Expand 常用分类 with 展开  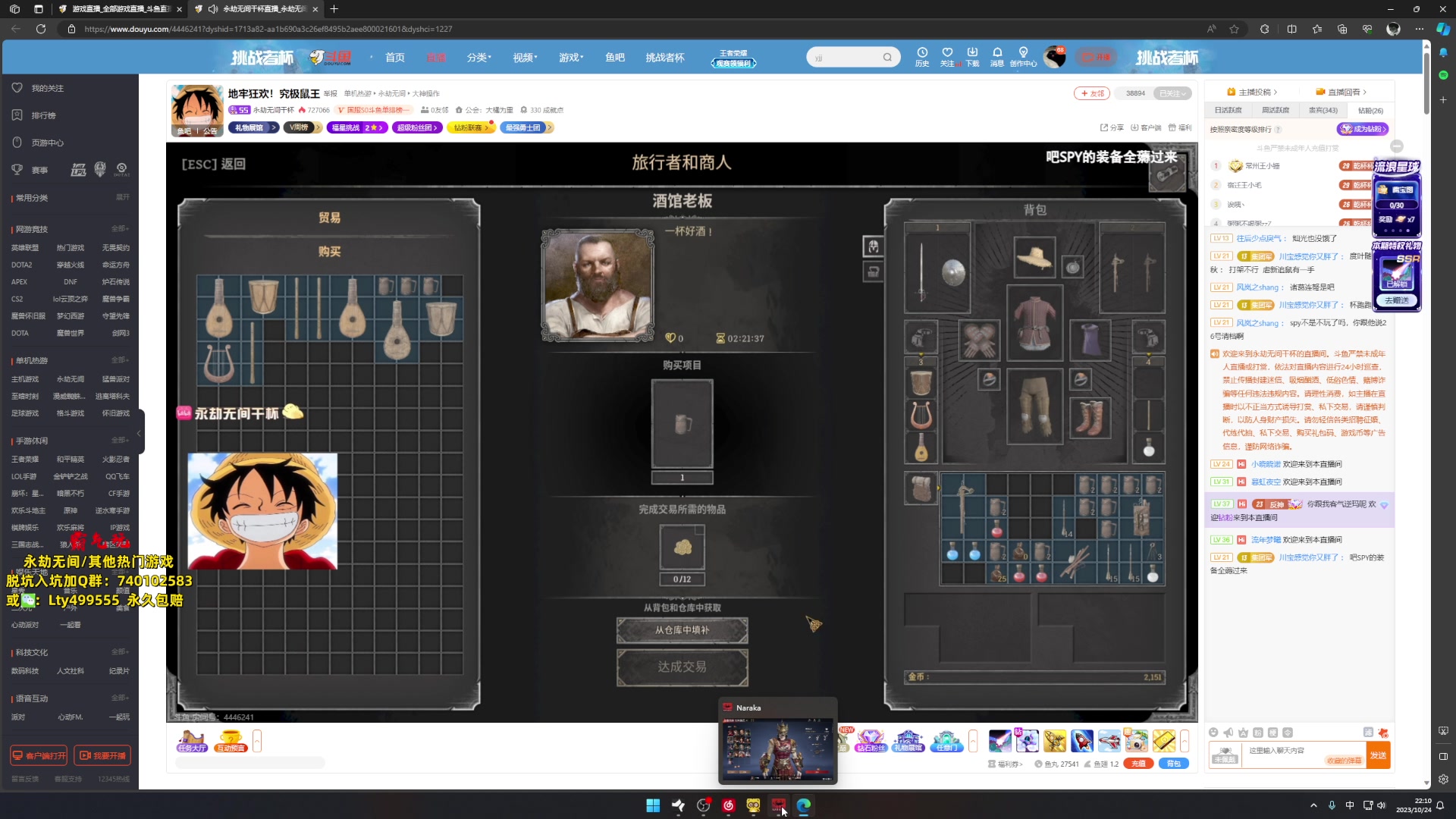122,197
